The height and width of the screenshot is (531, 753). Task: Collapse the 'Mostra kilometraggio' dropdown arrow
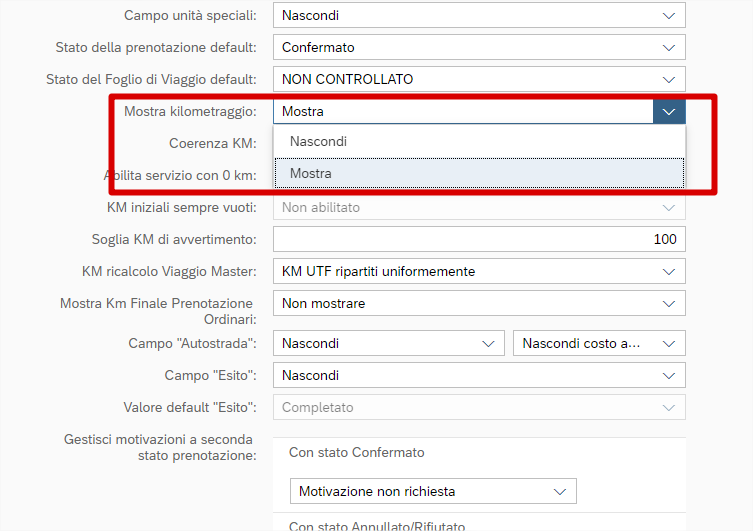pos(669,111)
